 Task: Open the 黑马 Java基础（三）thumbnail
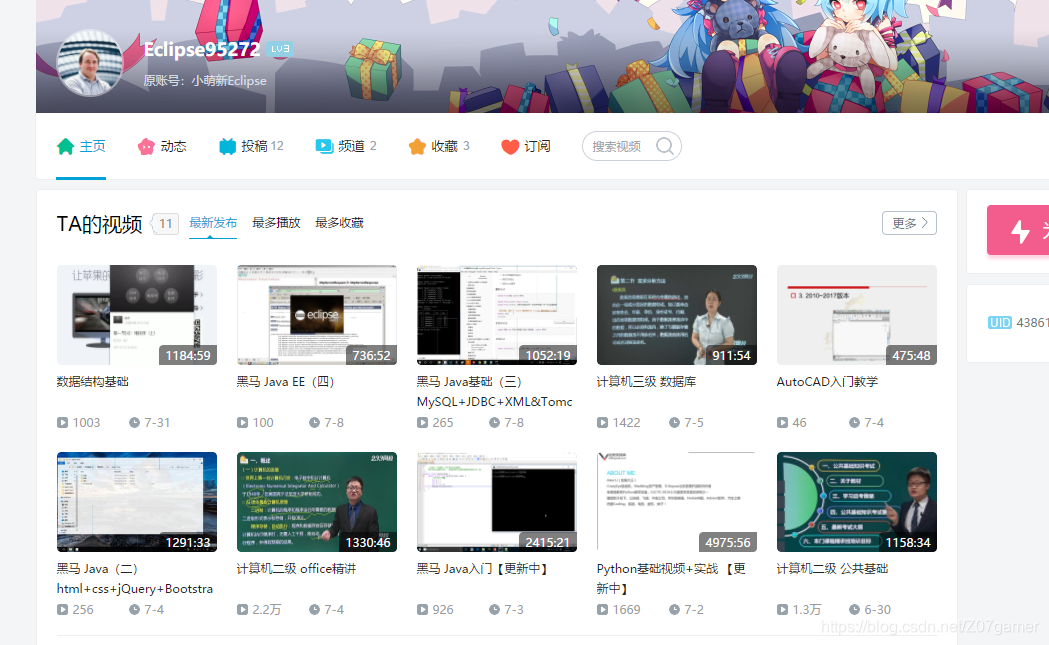point(497,315)
